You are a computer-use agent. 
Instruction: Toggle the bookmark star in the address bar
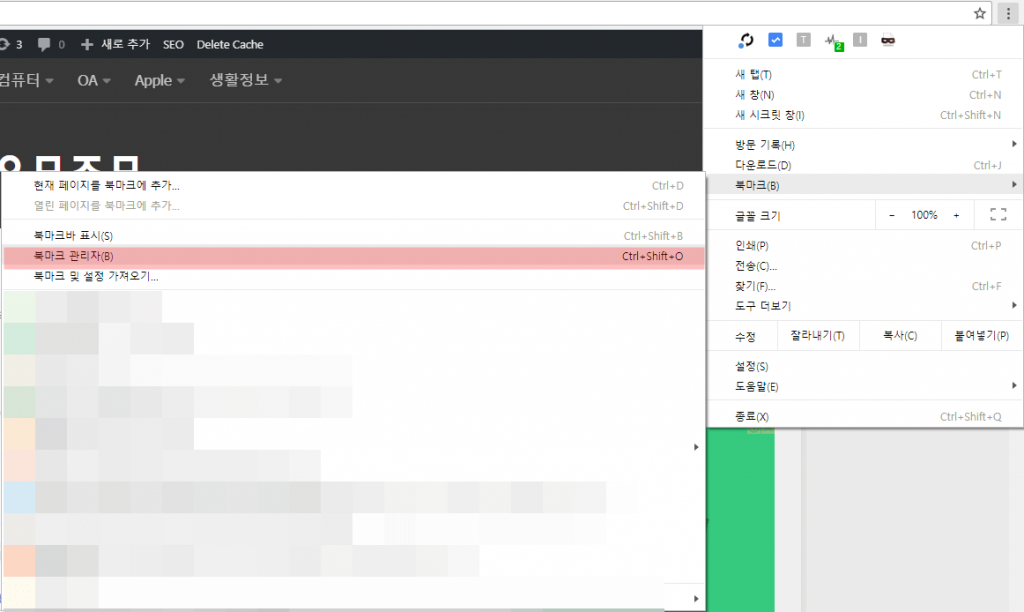(978, 14)
